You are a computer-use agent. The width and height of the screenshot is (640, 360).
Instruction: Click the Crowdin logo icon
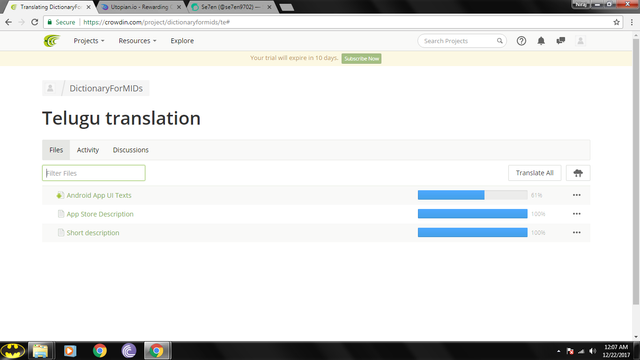click(x=52, y=41)
